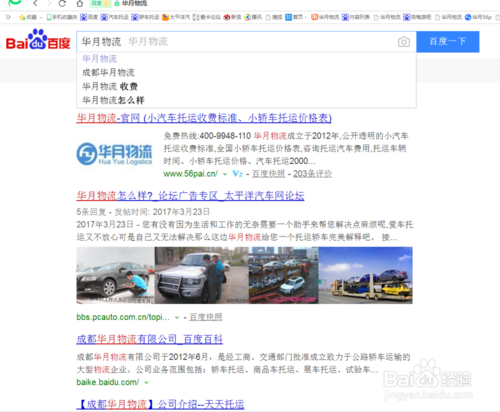The height and width of the screenshot is (412, 500).
Task: Expand dropdown arrow next to baike.baidu.com
Action: click(146, 383)
